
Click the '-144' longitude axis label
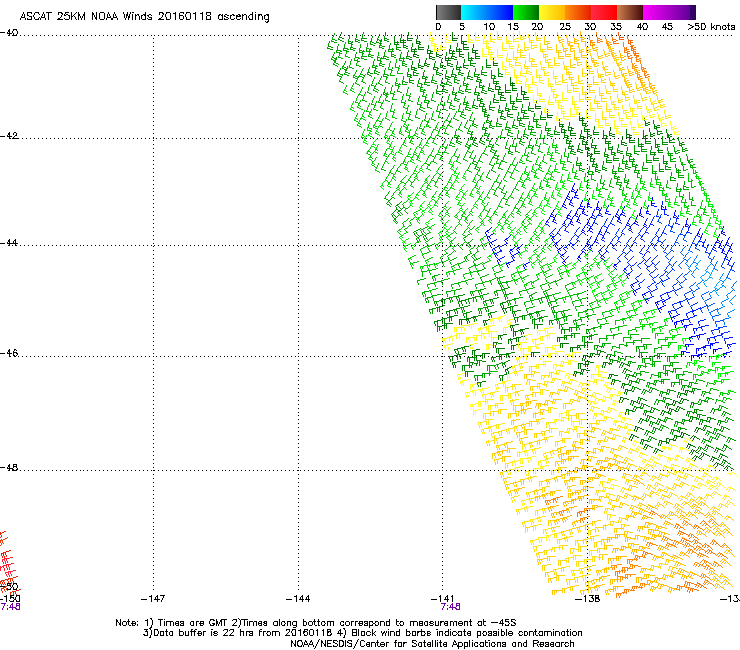pyautogui.click(x=298, y=599)
